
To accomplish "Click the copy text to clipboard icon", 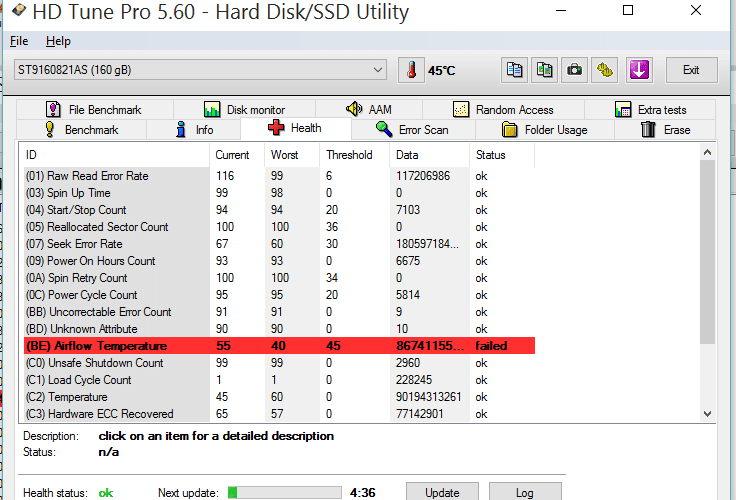I will click(x=514, y=70).
